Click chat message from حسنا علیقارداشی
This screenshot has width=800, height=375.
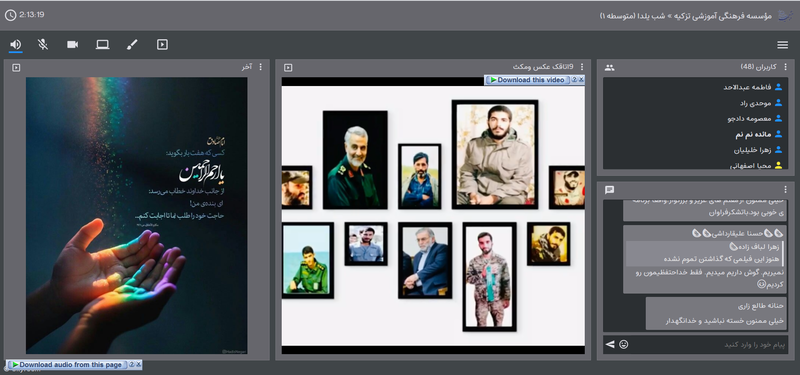[705, 259]
